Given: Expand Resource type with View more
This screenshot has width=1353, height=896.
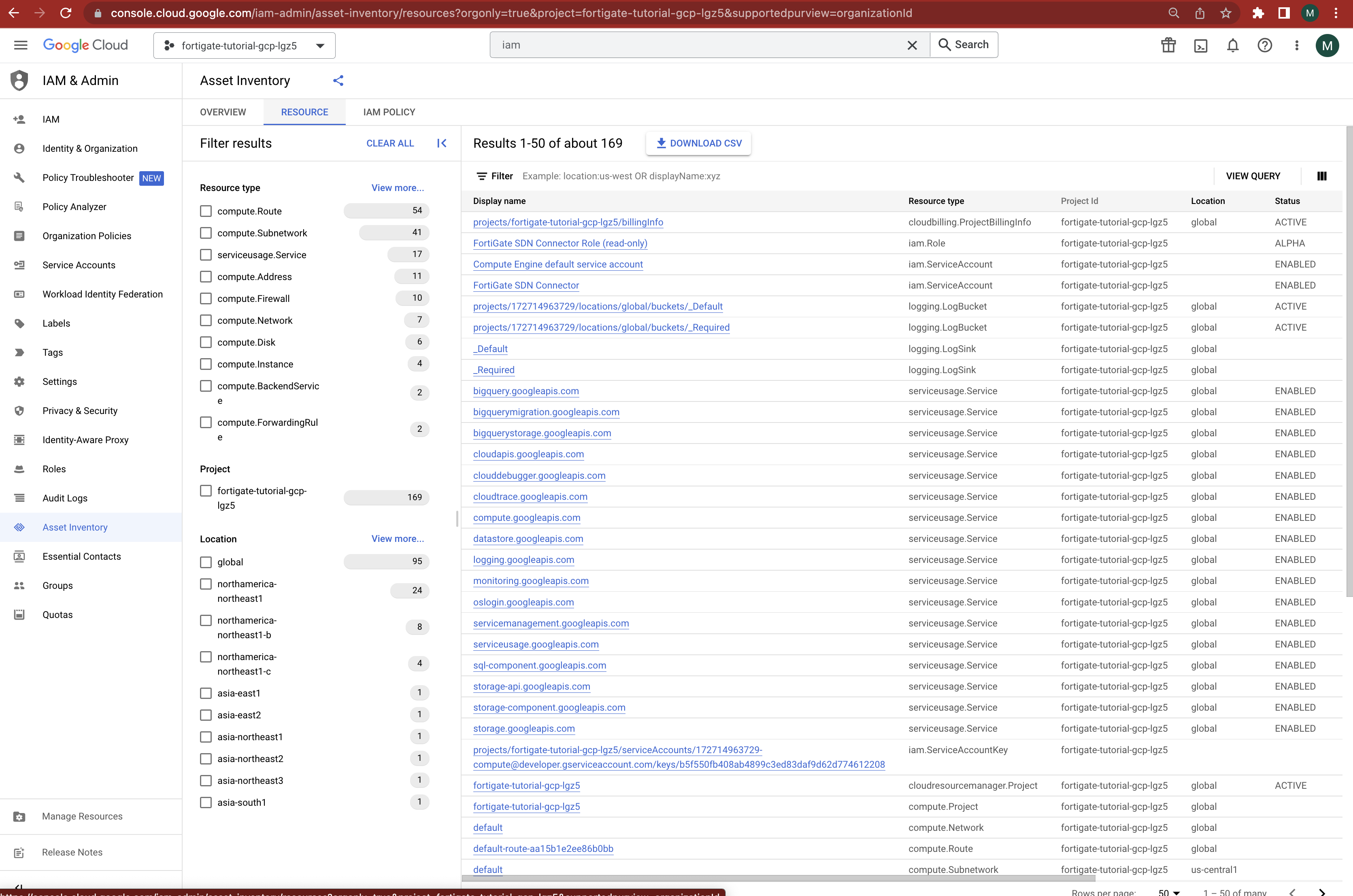Looking at the screenshot, I should [x=397, y=188].
